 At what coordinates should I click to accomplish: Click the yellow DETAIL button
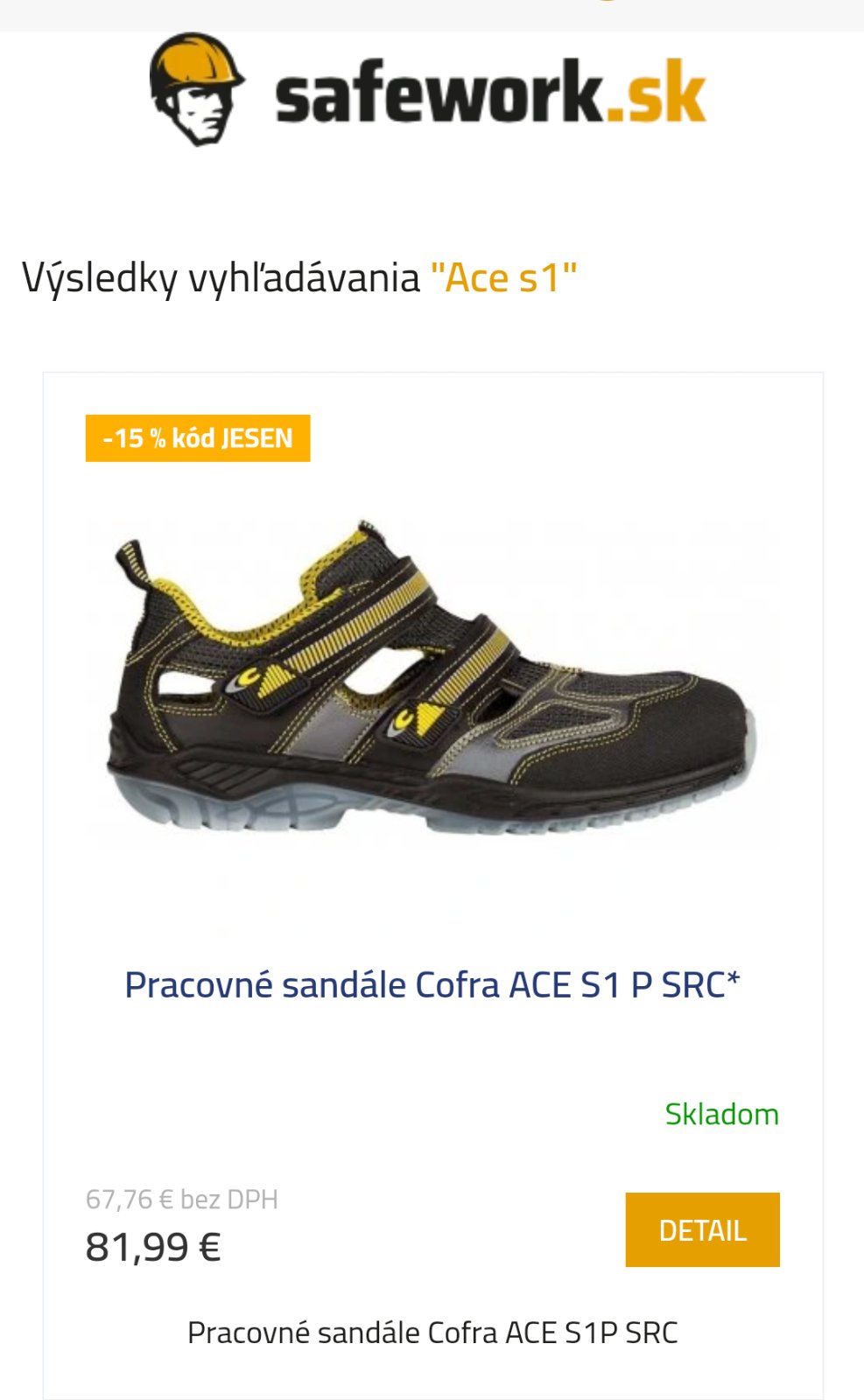tap(702, 1229)
